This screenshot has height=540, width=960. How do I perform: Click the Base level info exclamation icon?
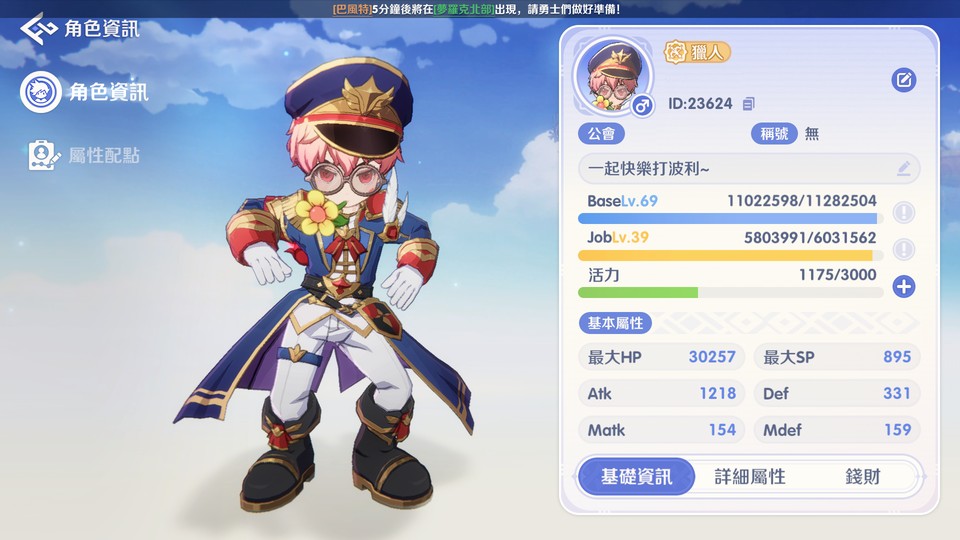[904, 212]
